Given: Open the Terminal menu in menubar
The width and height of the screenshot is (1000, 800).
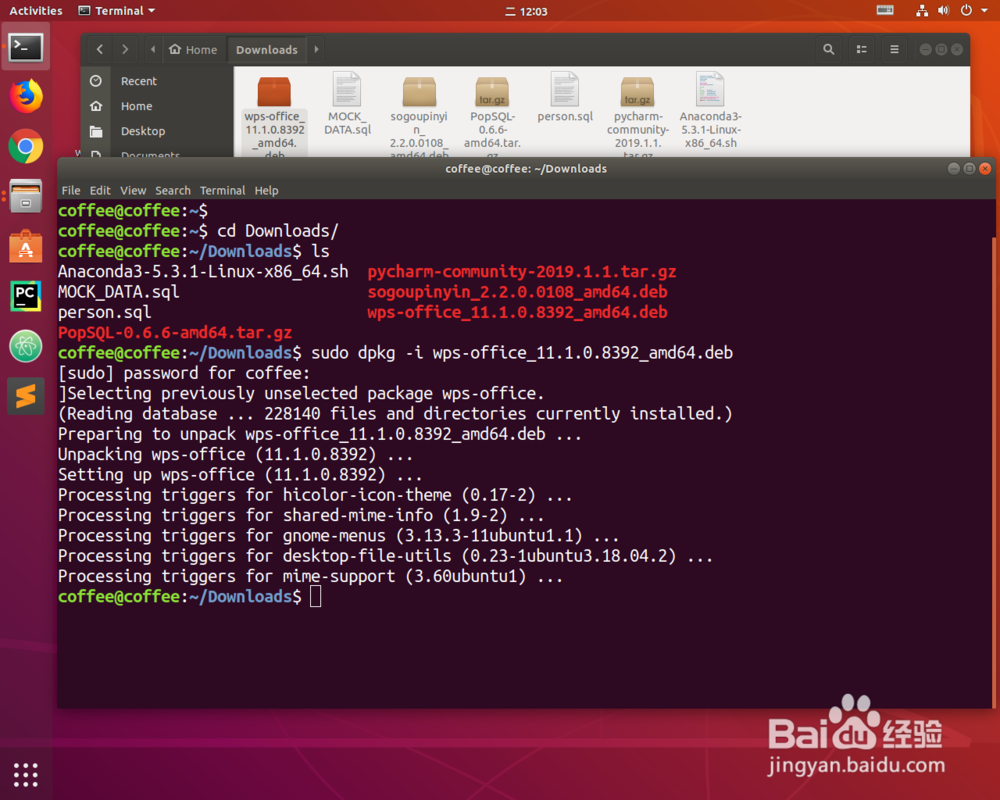Looking at the screenshot, I should click(223, 190).
